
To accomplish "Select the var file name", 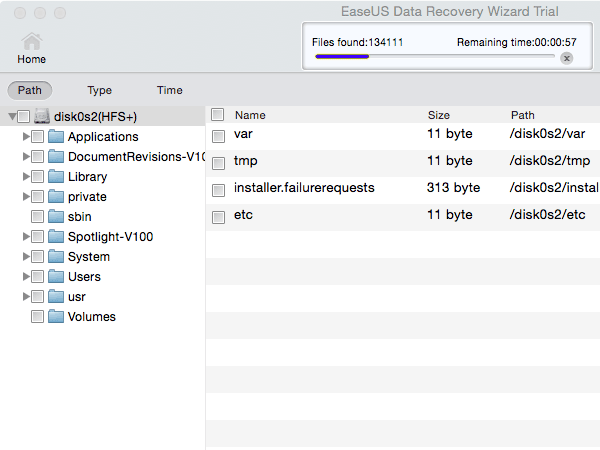I will [243, 134].
